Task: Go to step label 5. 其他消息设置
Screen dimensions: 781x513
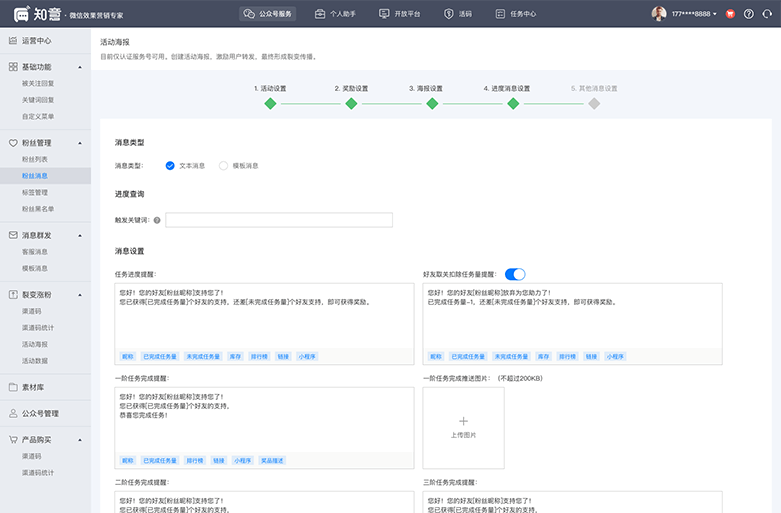Action: pyautogui.click(x=594, y=88)
